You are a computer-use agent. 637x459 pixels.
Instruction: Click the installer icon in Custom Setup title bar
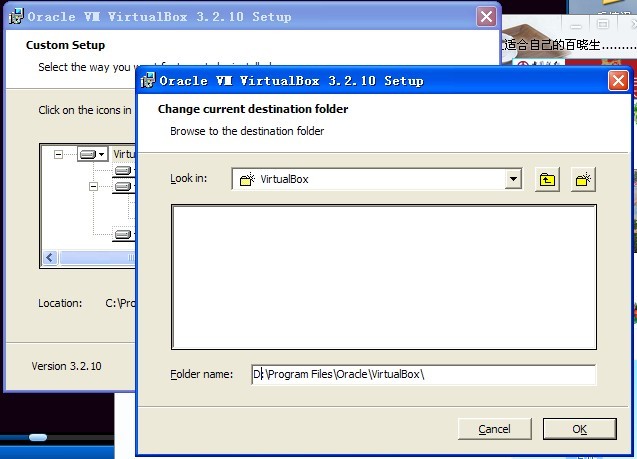click(x=16, y=17)
